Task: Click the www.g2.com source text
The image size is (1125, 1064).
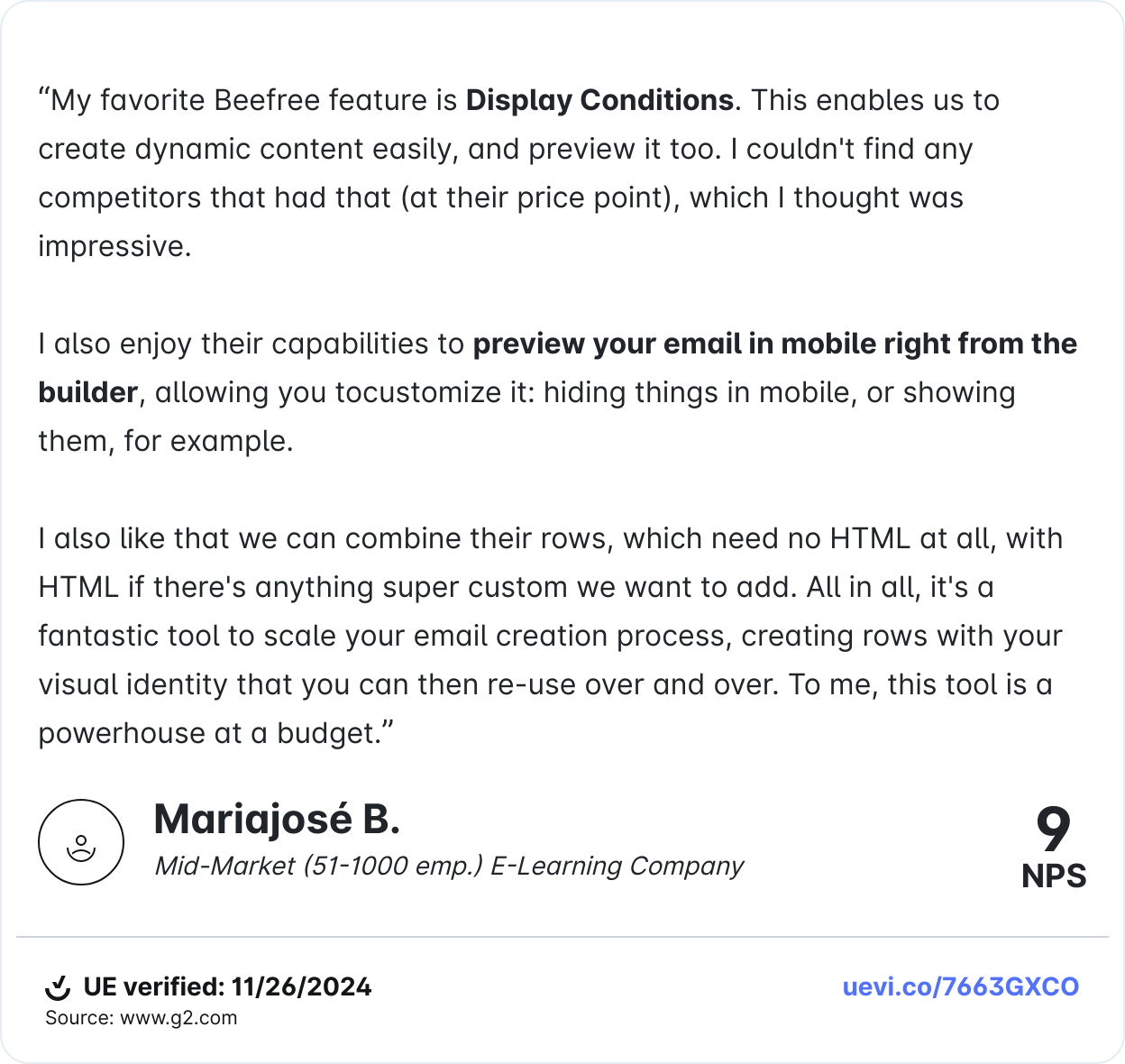Action: (178, 1018)
